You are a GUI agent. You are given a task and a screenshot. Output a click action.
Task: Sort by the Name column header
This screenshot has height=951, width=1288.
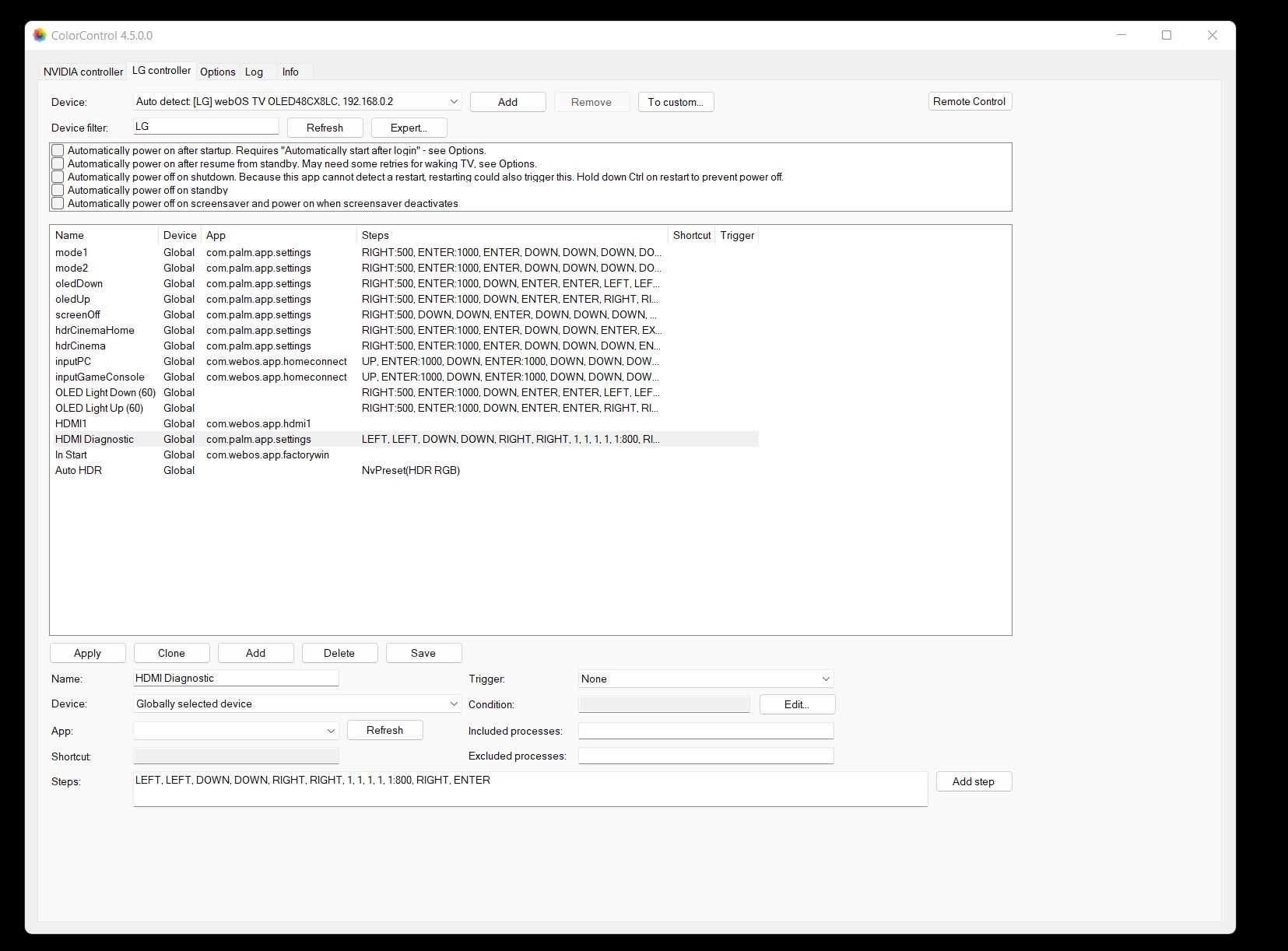tap(105, 235)
